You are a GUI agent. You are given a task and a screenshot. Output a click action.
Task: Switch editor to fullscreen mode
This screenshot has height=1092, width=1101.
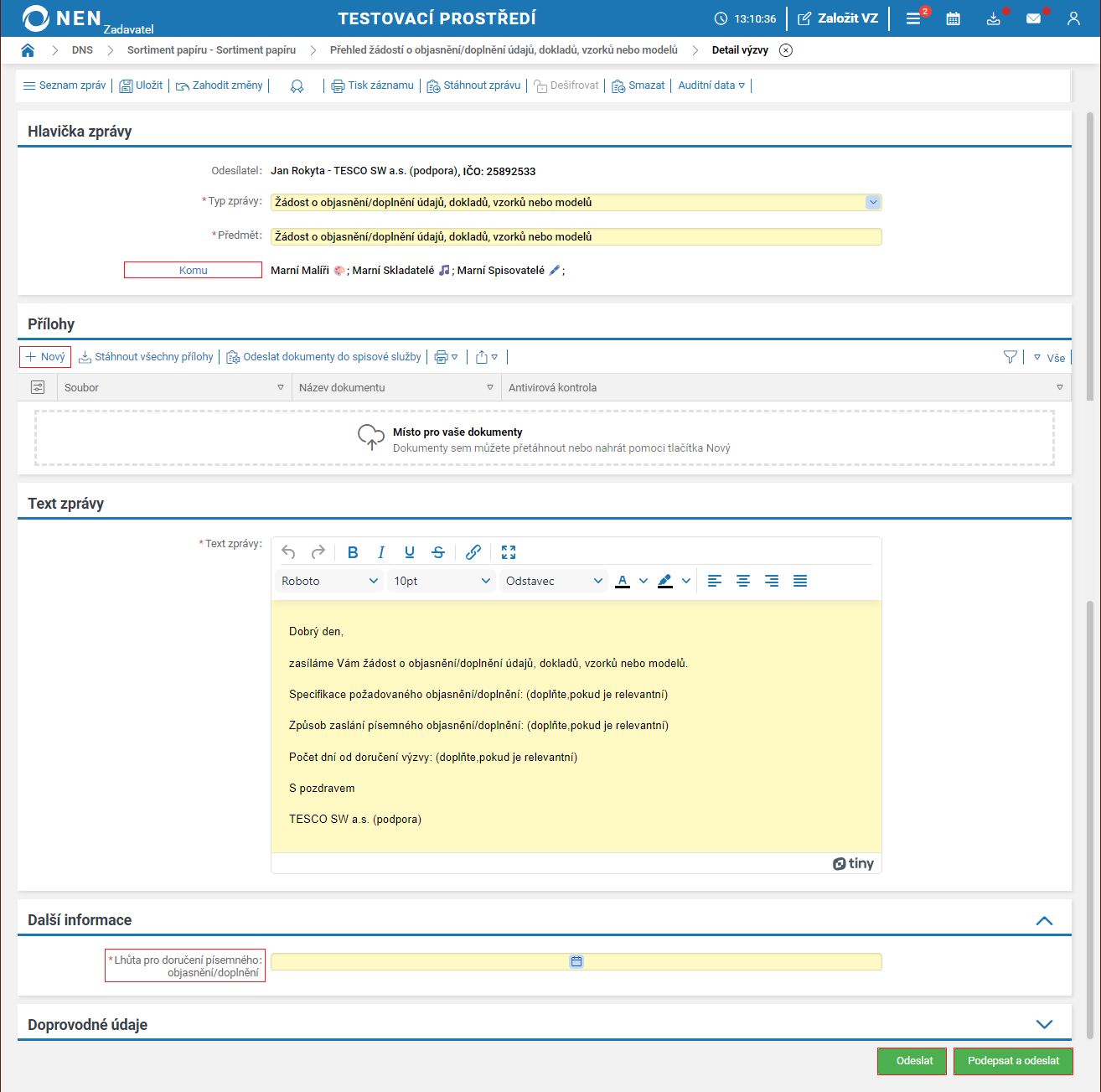click(x=509, y=552)
